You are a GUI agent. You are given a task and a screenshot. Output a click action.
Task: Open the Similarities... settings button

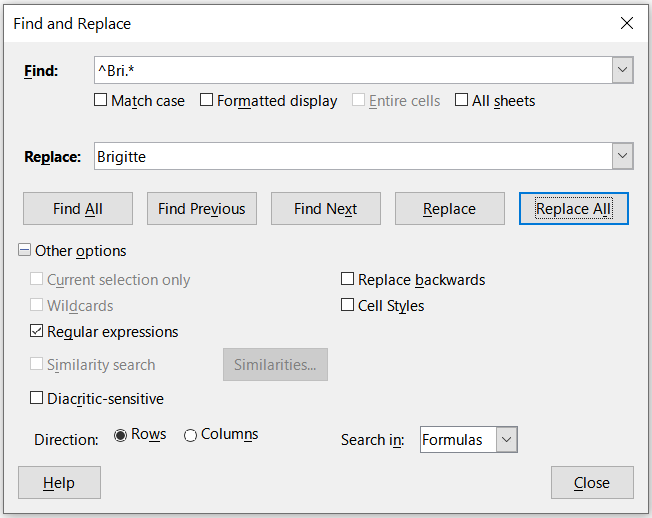pyautogui.click(x=275, y=365)
